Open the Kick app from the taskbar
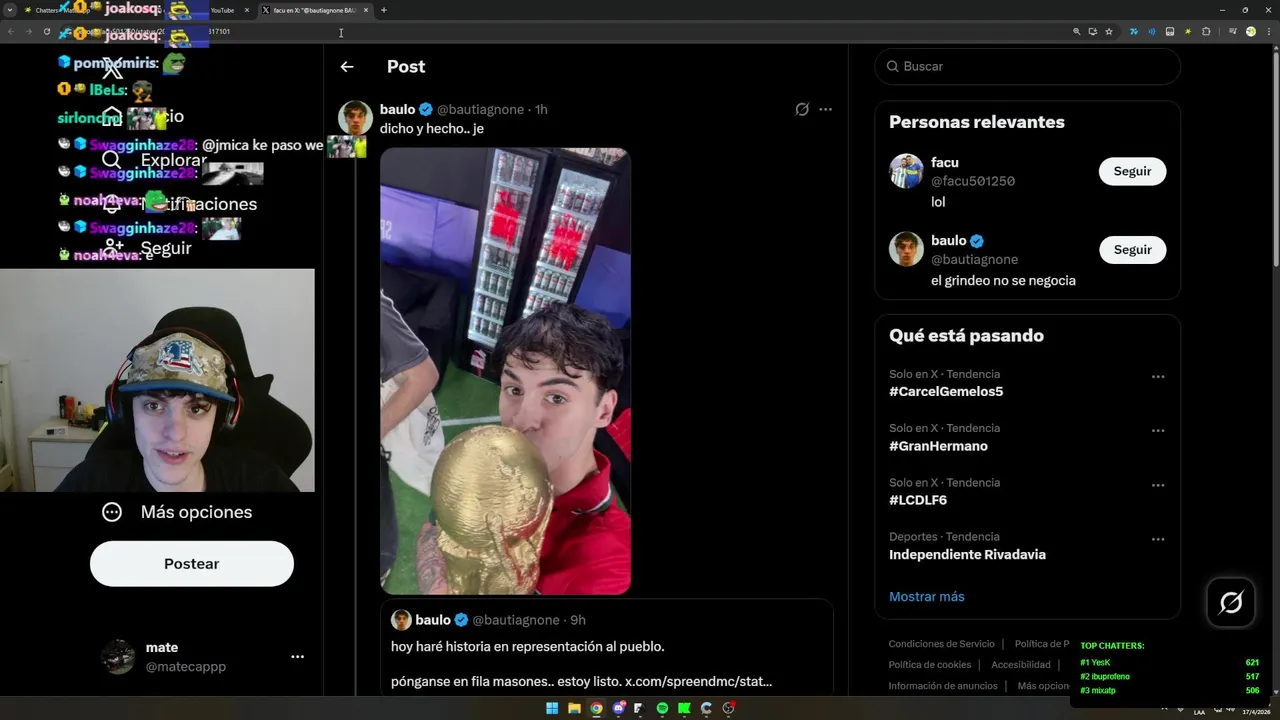Image resolution: width=1280 pixels, height=720 pixels. pos(684,708)
